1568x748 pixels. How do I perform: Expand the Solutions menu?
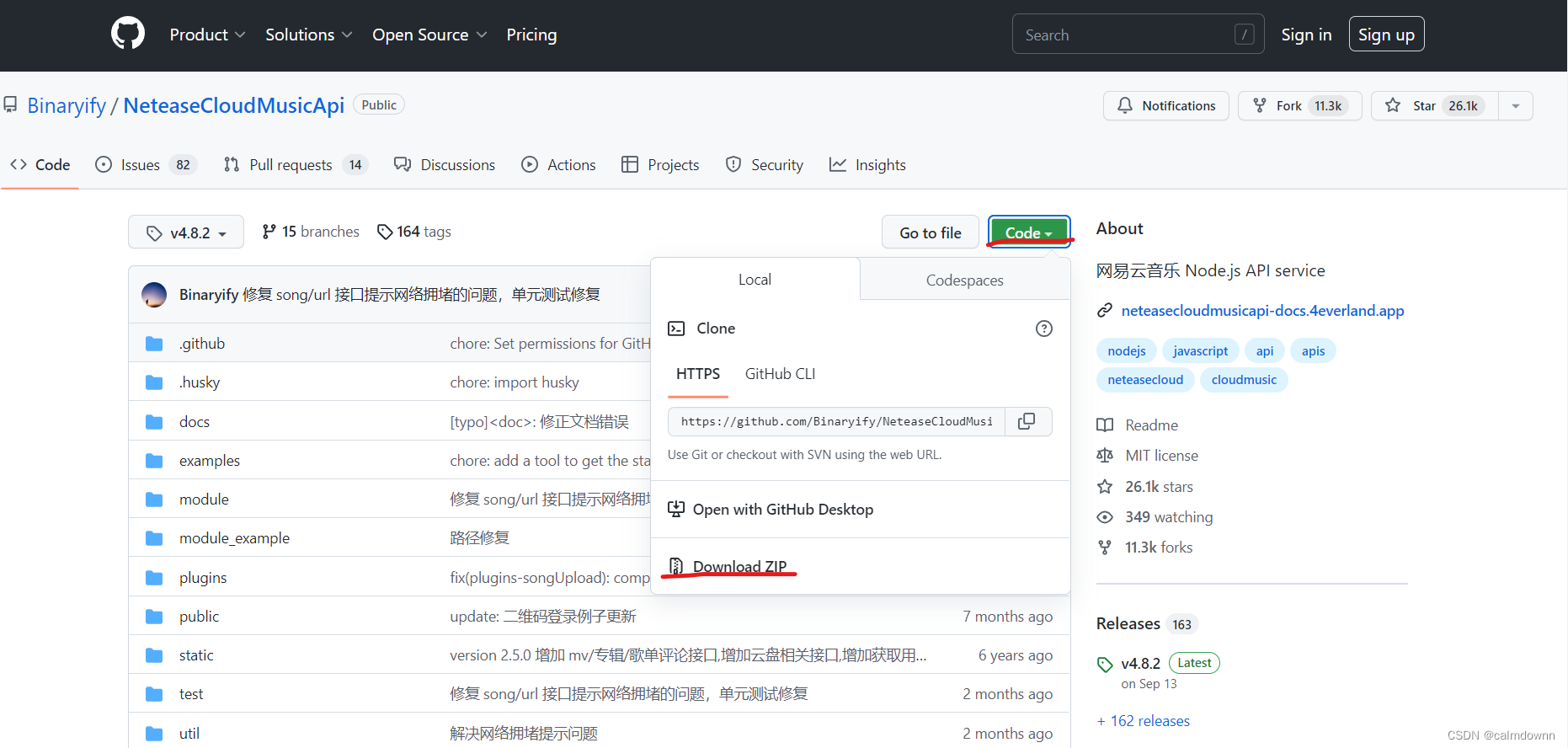tap(308, 35)
